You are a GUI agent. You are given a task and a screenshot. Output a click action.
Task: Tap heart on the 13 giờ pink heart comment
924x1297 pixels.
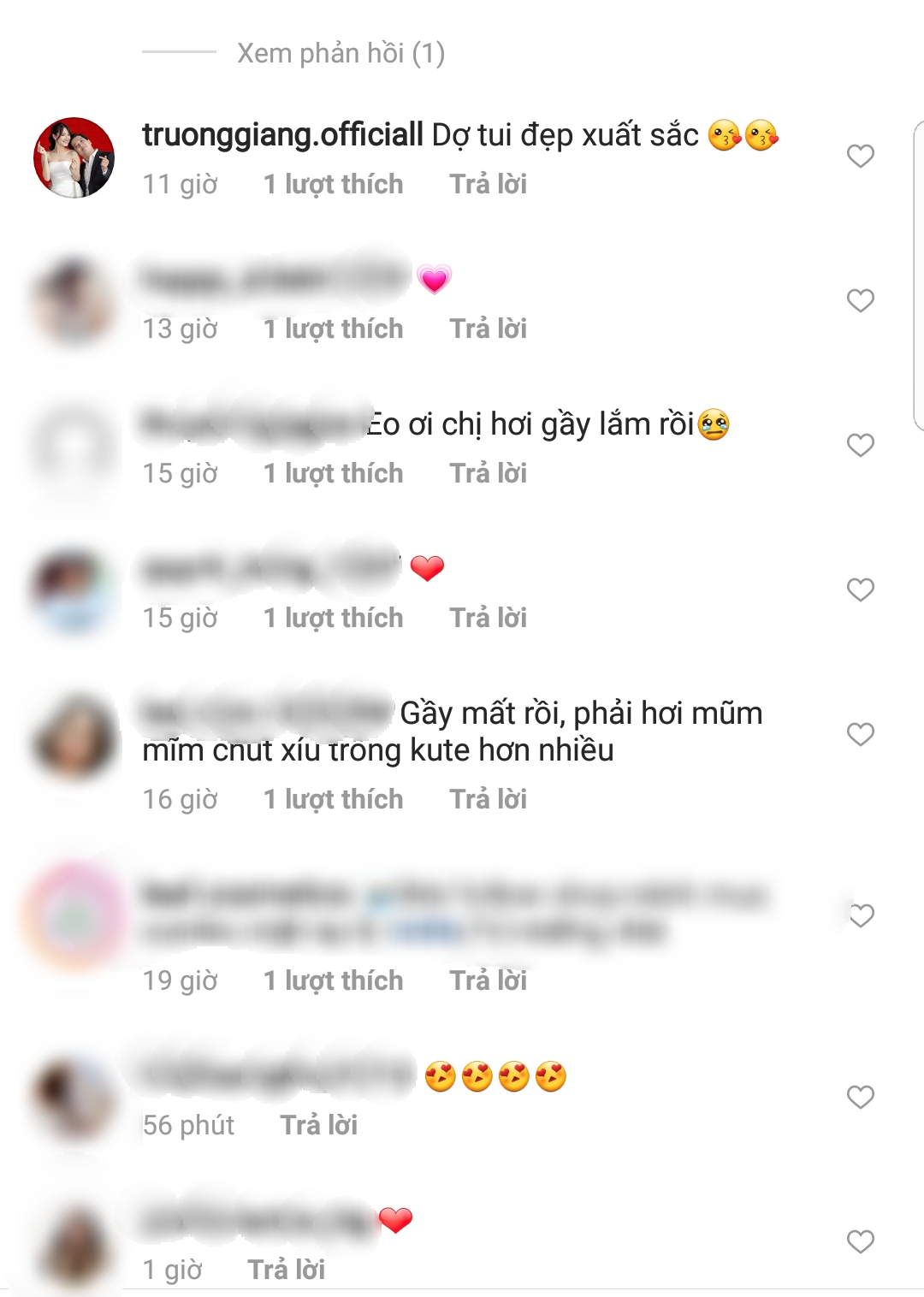click(860, 300)
